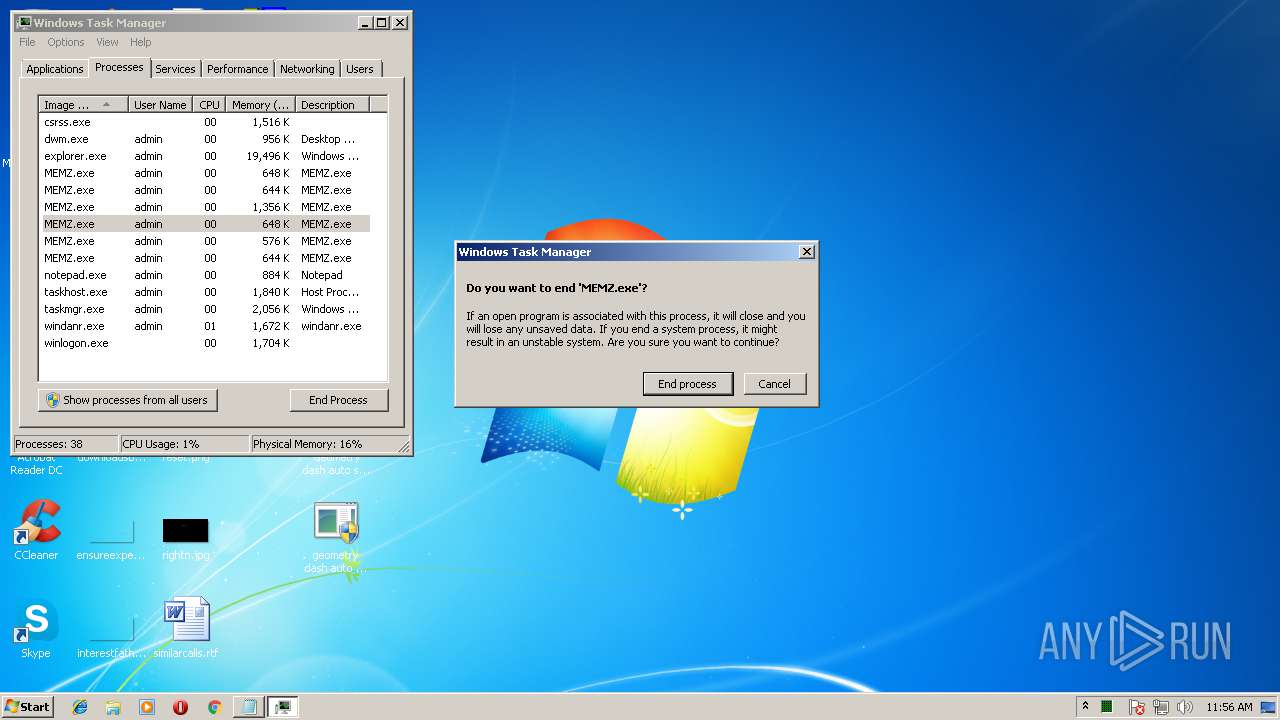Image resolution: width=1280 pixels, height=720 pixels.
Task: Open the Help menu
Action: 141,42
